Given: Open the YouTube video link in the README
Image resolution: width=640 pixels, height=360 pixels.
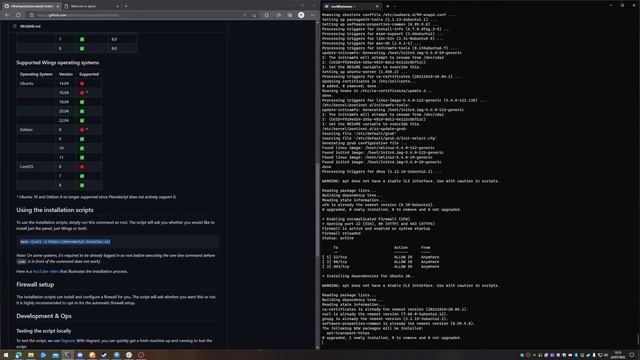Looking at the screenshot, I should (46, 271).
